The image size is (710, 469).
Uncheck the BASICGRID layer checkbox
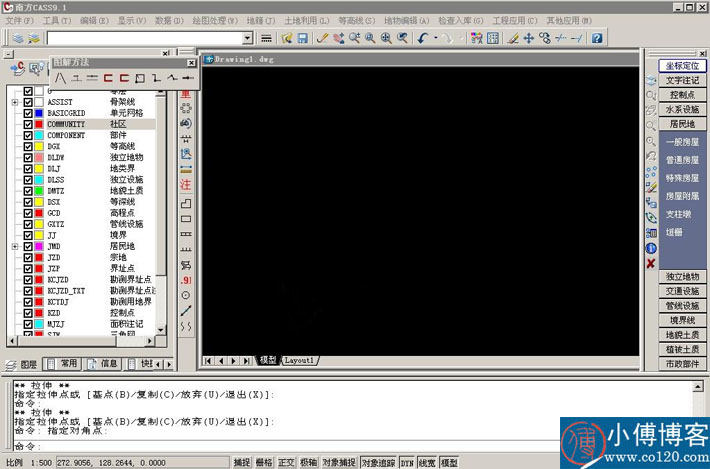[x=28, y=113]
